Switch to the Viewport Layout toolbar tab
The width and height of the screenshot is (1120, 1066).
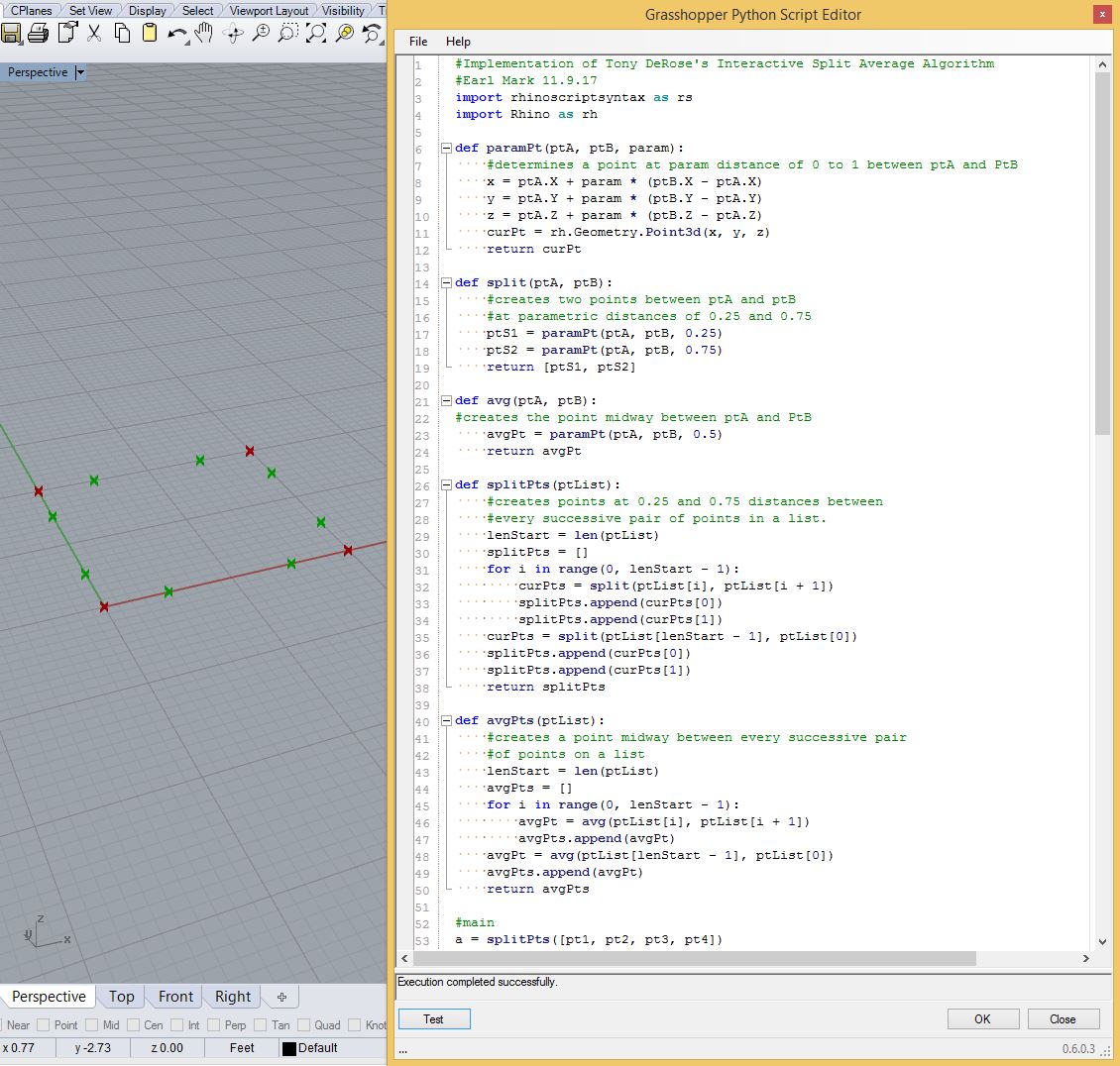point(269,11)
